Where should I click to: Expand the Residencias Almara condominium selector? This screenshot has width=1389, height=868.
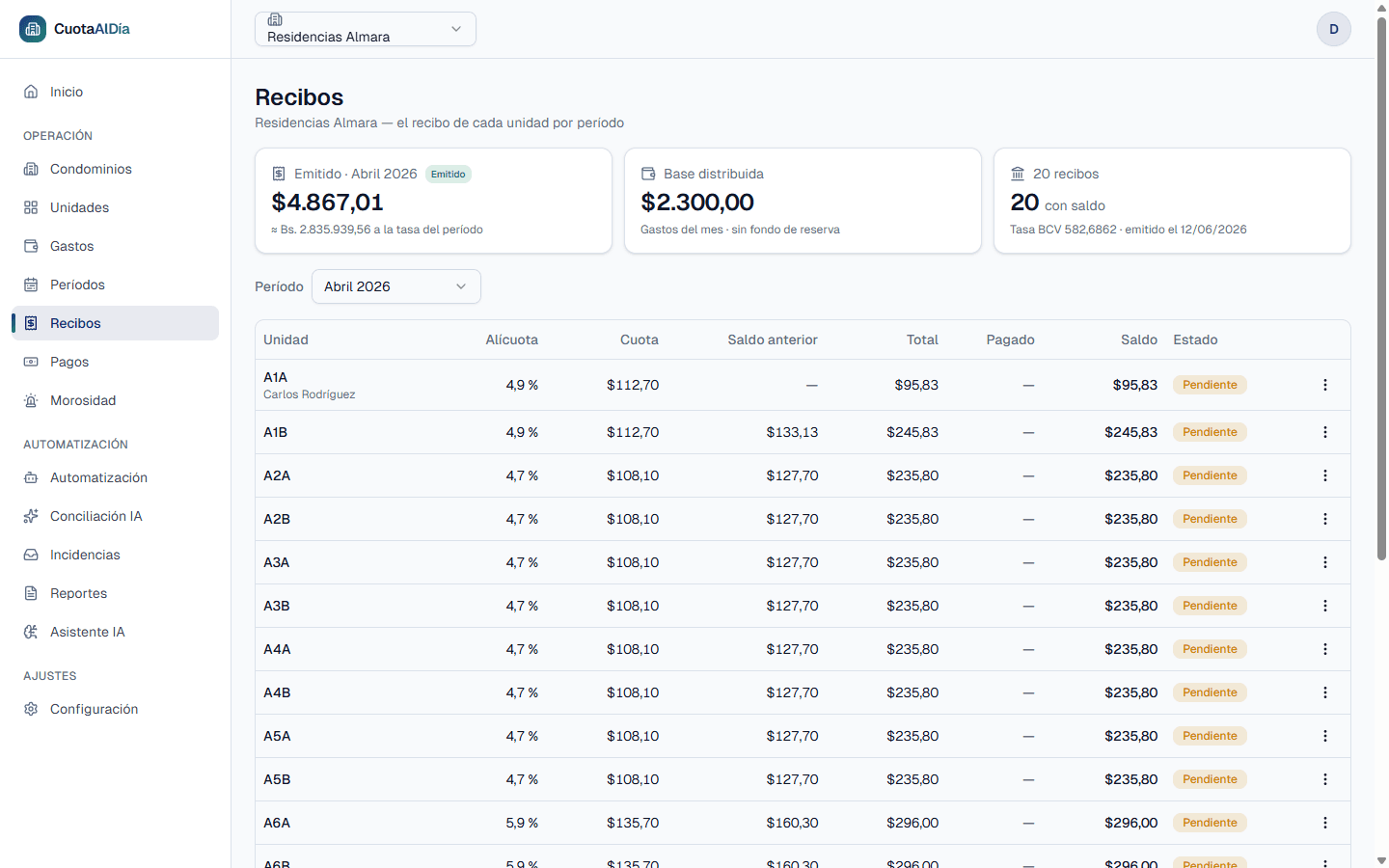tap(366, 29)
